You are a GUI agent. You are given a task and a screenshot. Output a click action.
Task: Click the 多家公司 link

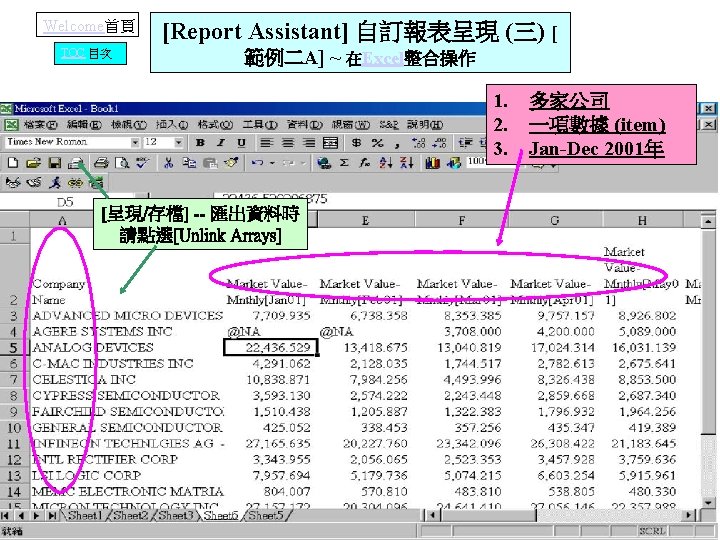569,101
